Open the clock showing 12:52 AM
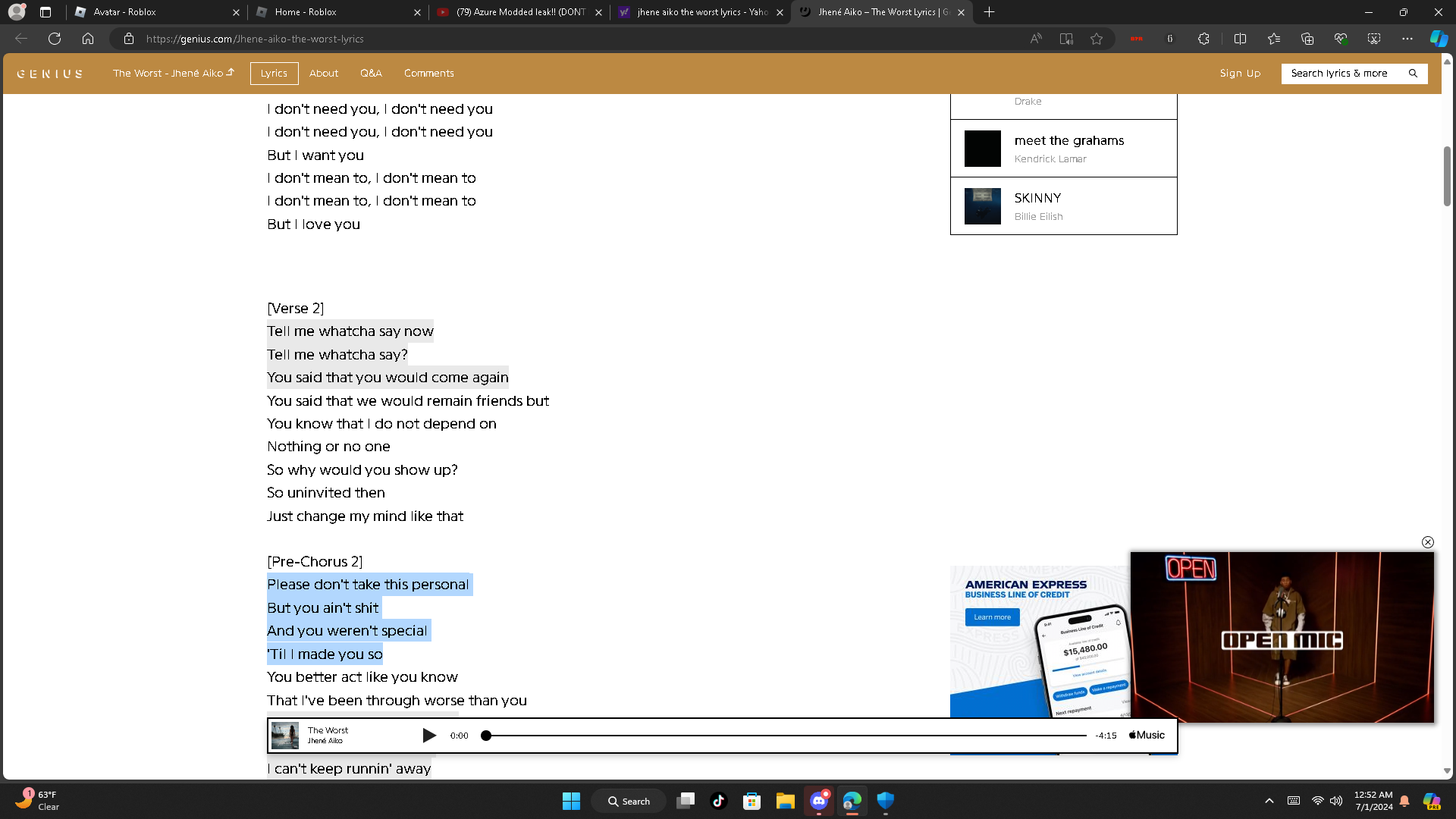This screenshot has width=1456, height=819. 1373,801
